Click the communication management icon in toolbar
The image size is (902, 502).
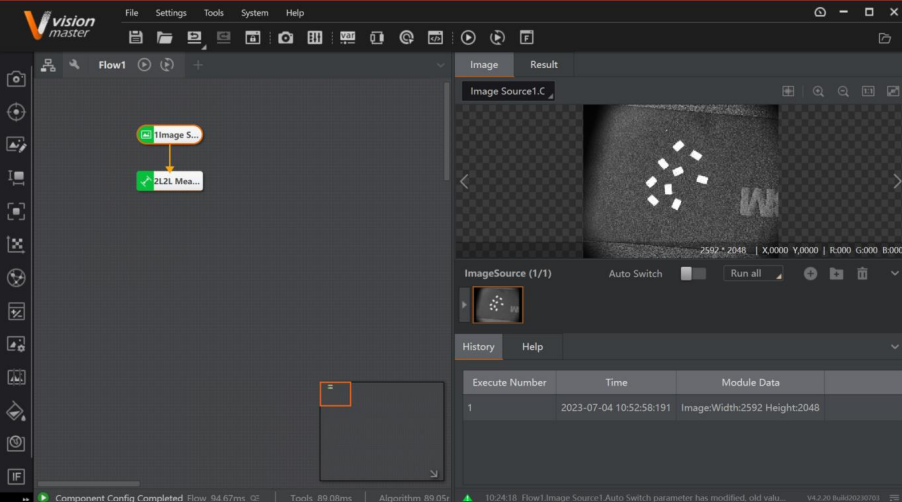[377, 37]
